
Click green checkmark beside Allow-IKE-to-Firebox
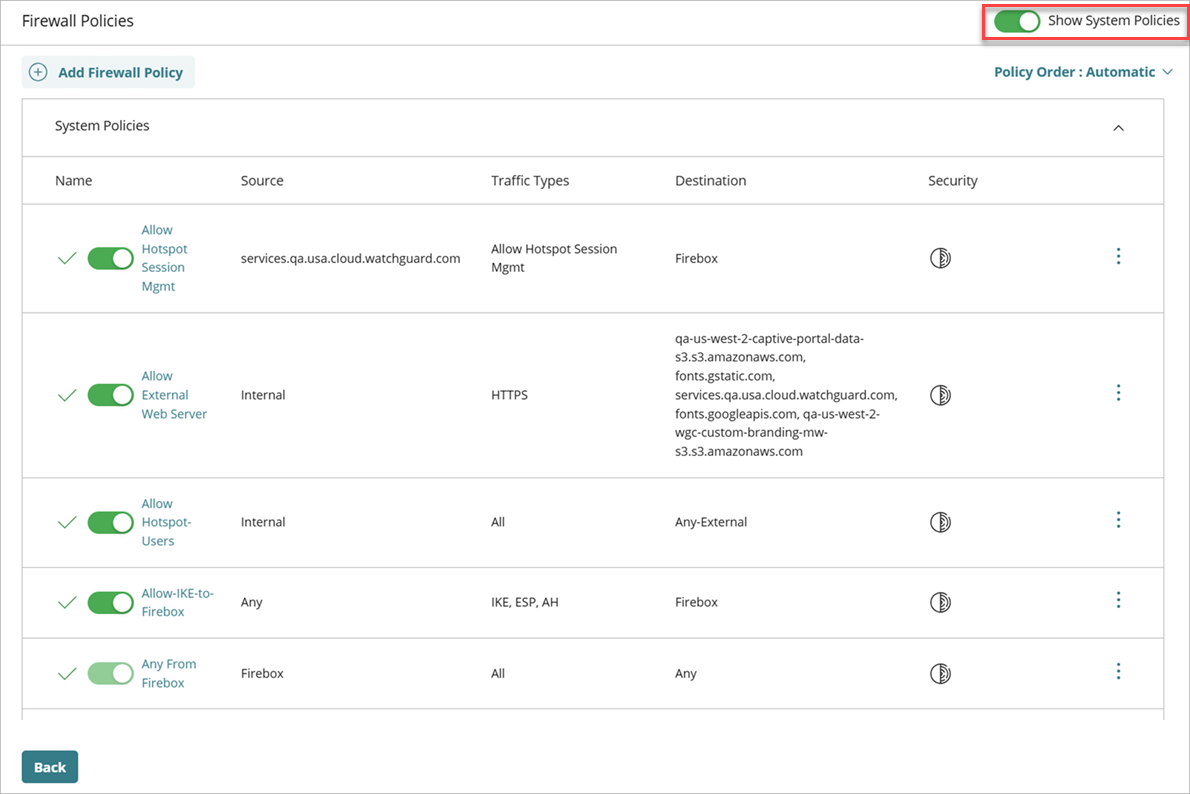tap(66, 602)
